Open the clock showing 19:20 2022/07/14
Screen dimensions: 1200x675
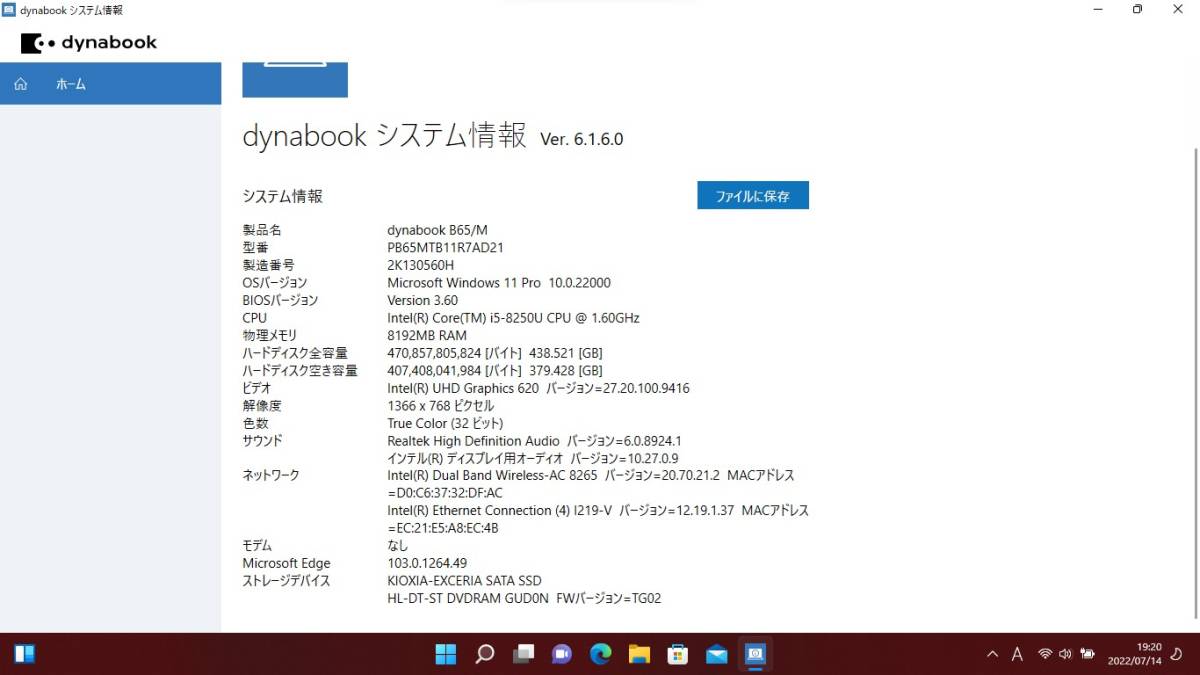(1135, 654)
